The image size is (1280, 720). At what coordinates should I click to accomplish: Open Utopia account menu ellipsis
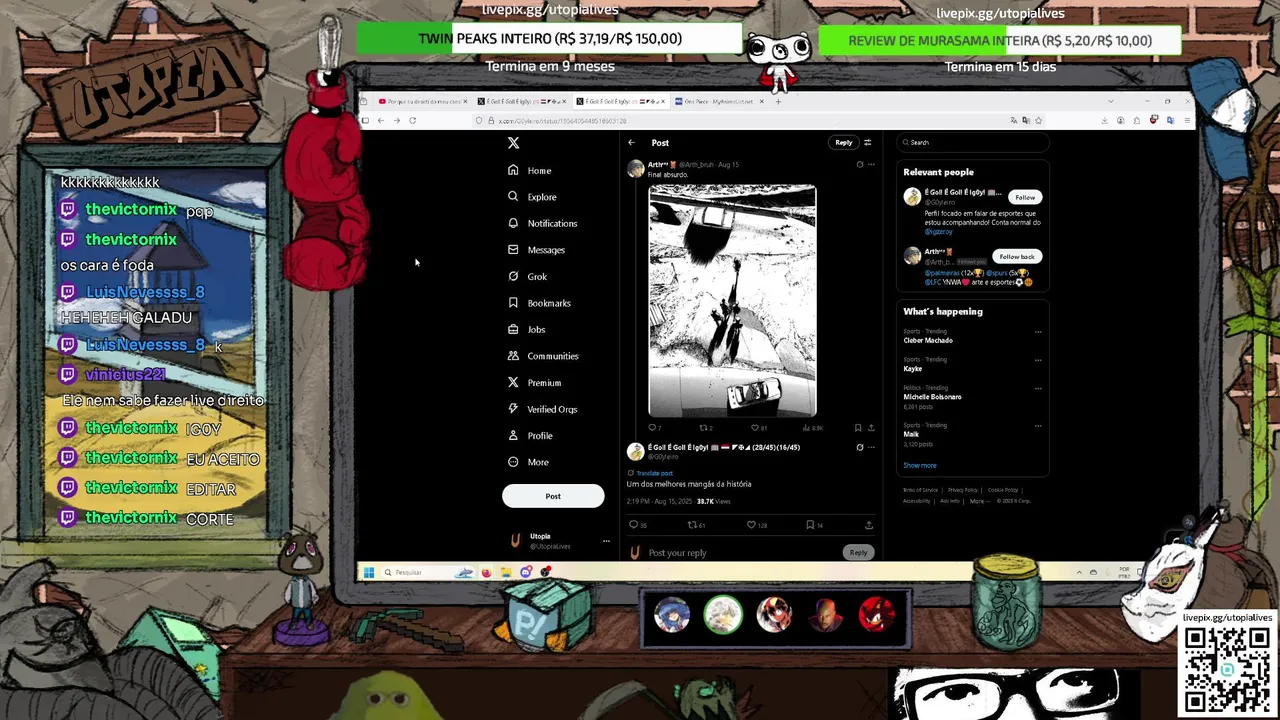coord(606,541)
